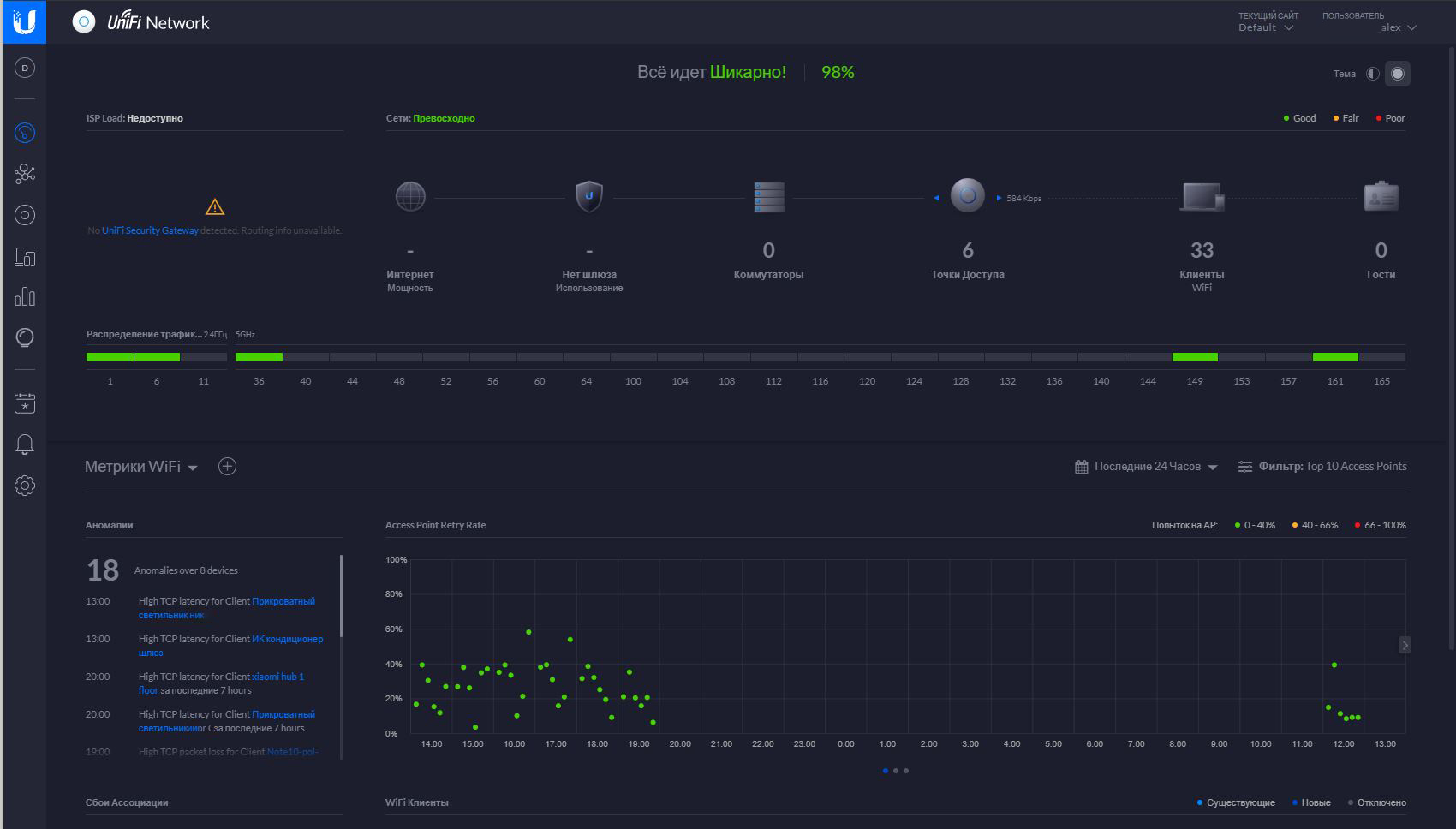Open the Dashboard gauge icon in sidebar
The height and width of the screenshot is (829, 1456).
pyautogui.click(x=25, y=133)
